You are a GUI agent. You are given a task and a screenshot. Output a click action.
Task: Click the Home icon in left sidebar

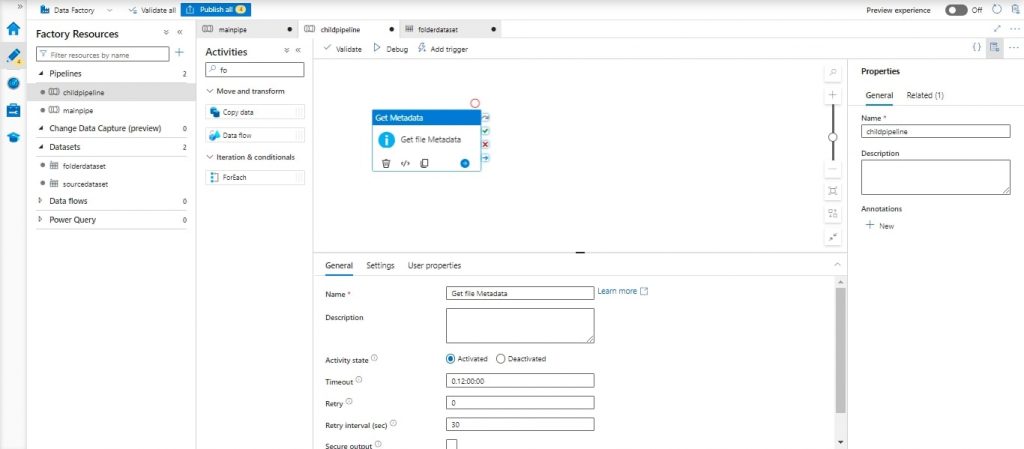[x=14, y=28]
